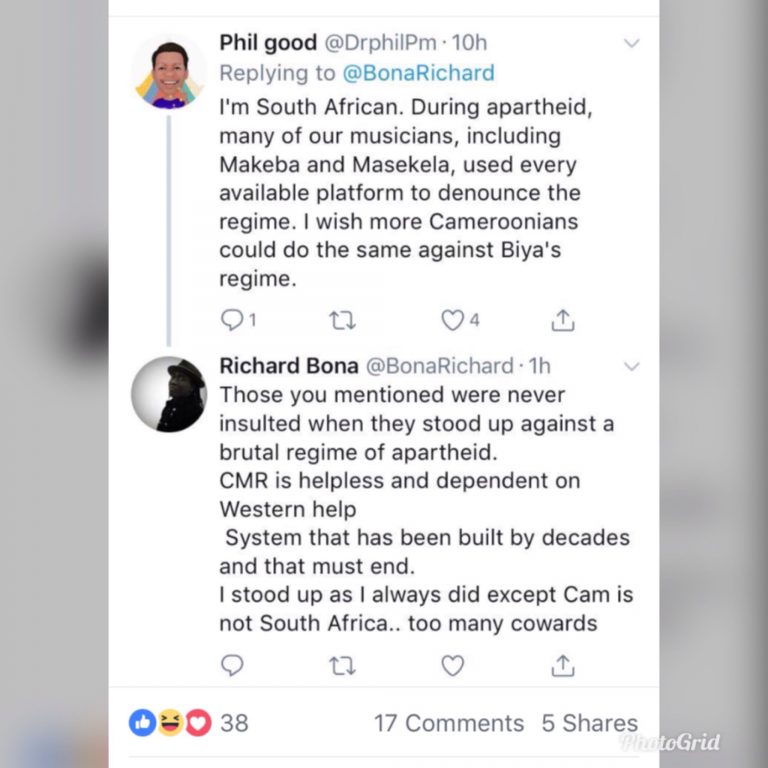Reply to Richard Bona's tweet
Image resolution: width=768 pixels, height=768 pixels.
click(232, 665)
